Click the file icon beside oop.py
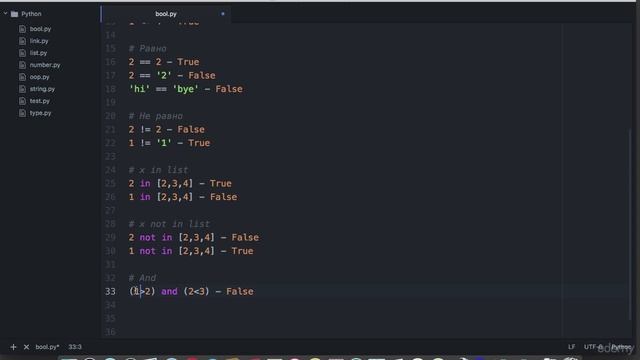This screenshot has width=640, height=360. coord(22,77)
